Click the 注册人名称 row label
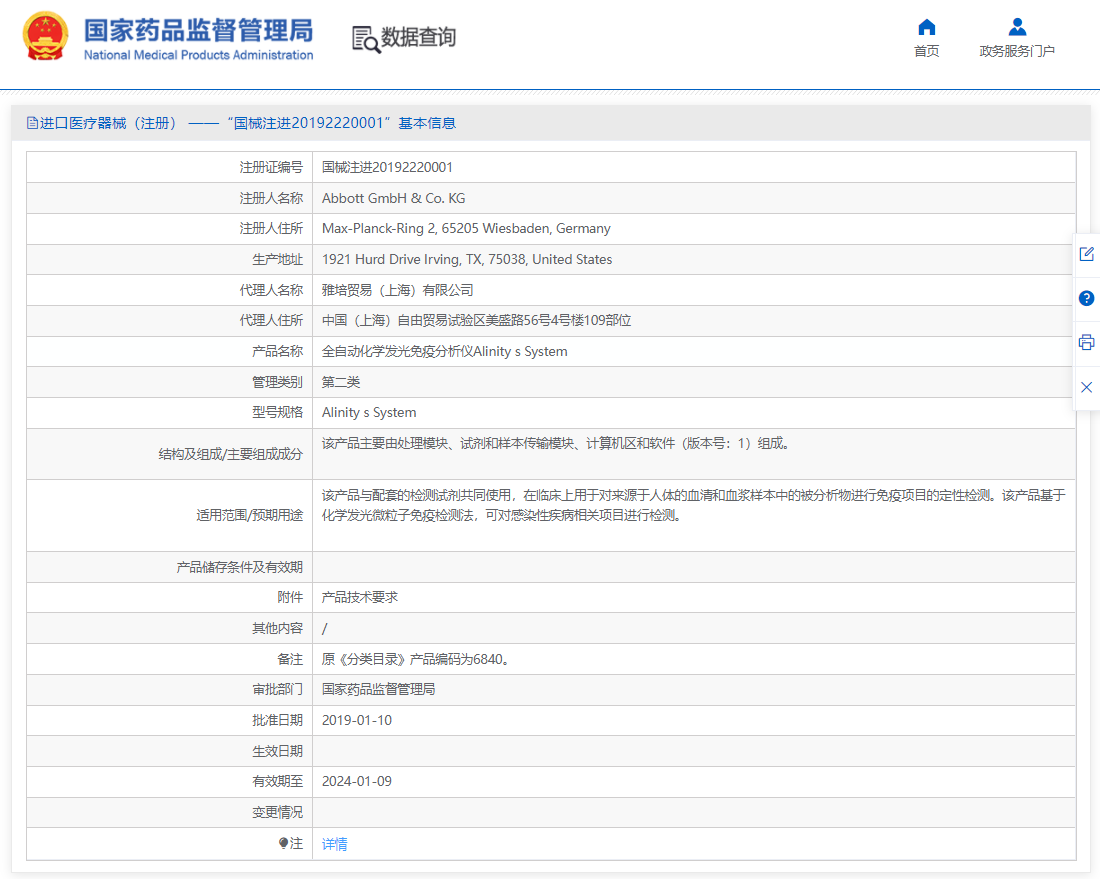 (271, 198)
